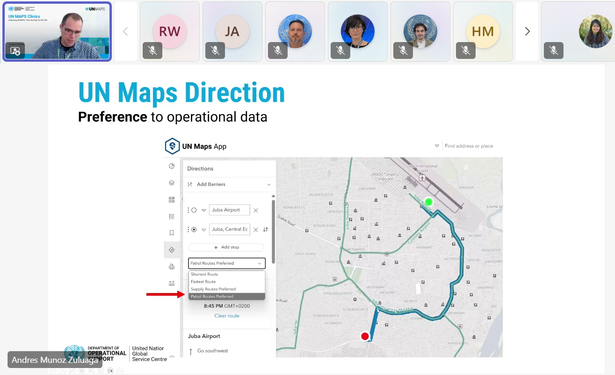Select the JA participant tile
The width and height of the screenshot is (615, 375).
point(232,31)
